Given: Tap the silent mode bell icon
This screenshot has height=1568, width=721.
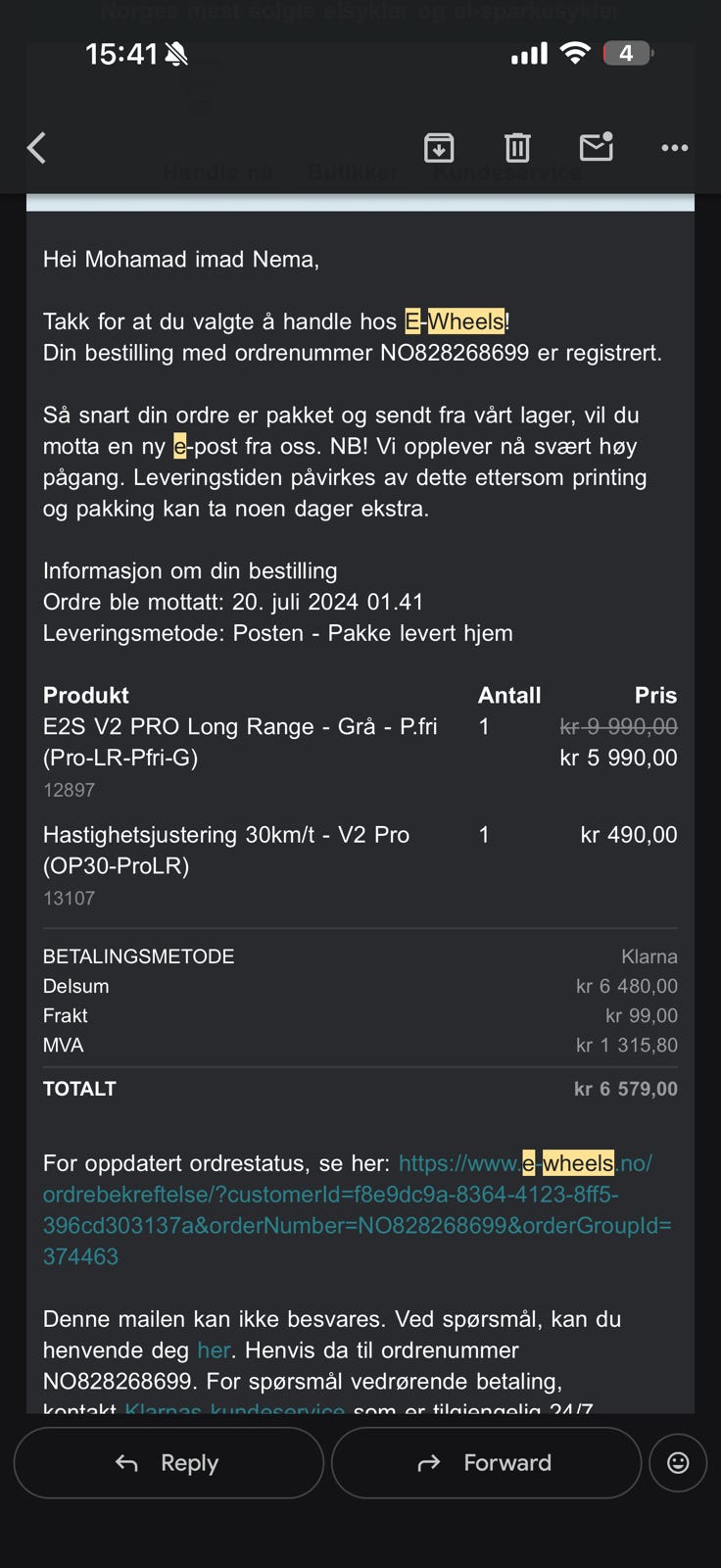Looking at the screenshot, I should [x=176, y=54].
